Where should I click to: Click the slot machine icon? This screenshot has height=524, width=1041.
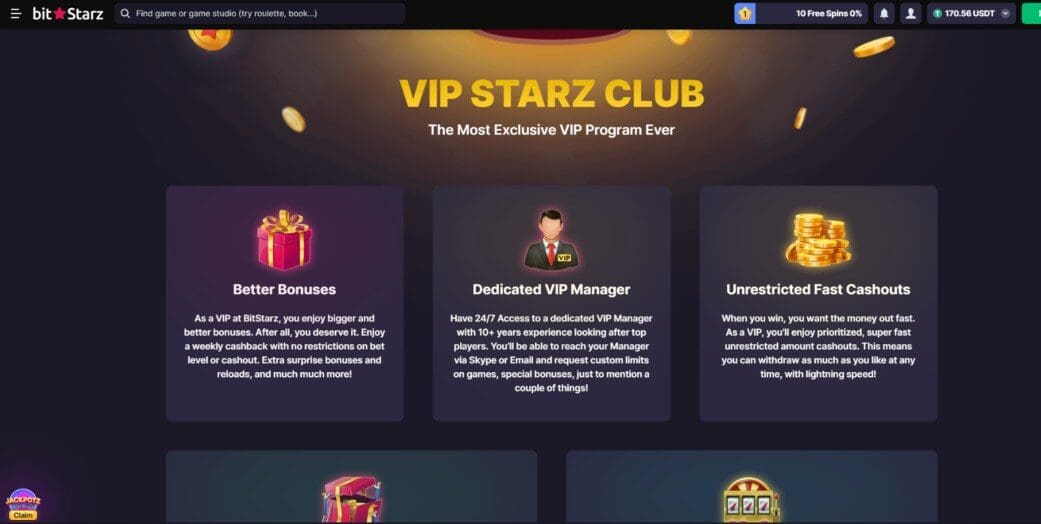[x=751, y=499]
